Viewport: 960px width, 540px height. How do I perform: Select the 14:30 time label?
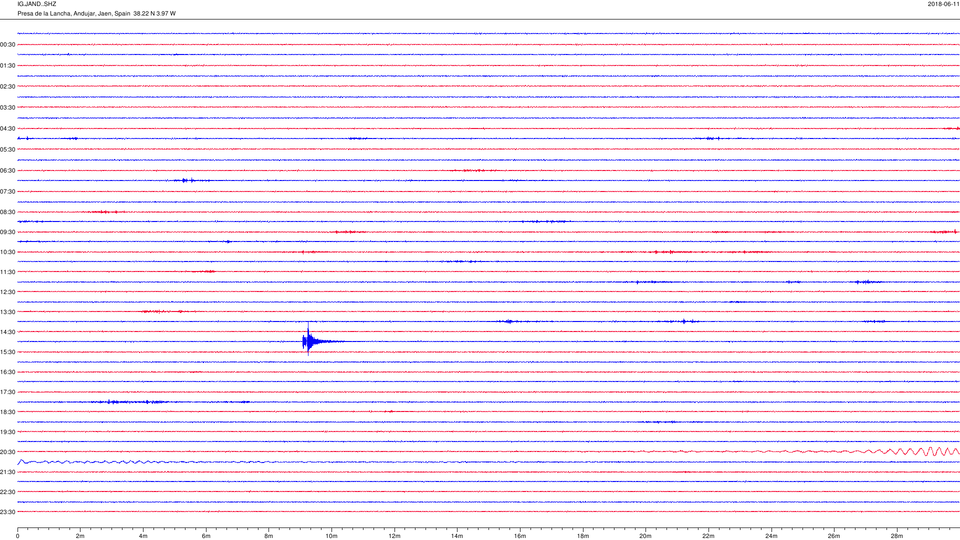(8, 332)
